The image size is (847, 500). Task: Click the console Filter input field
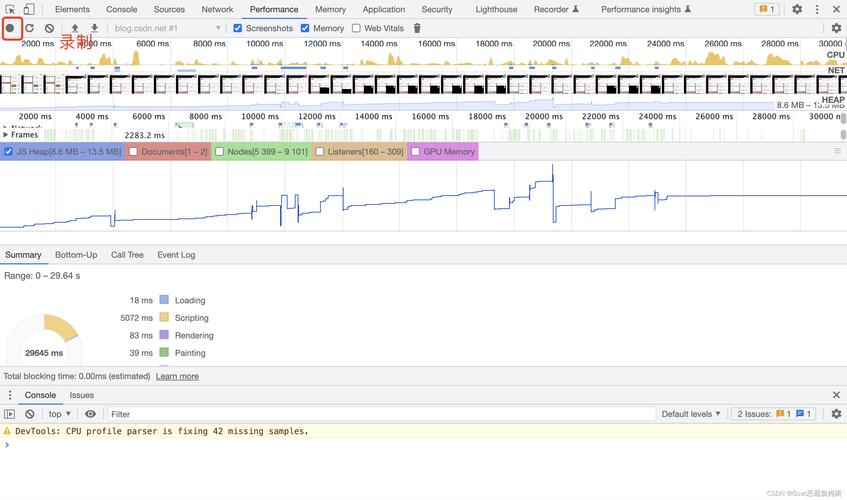(x=380, y=414)
